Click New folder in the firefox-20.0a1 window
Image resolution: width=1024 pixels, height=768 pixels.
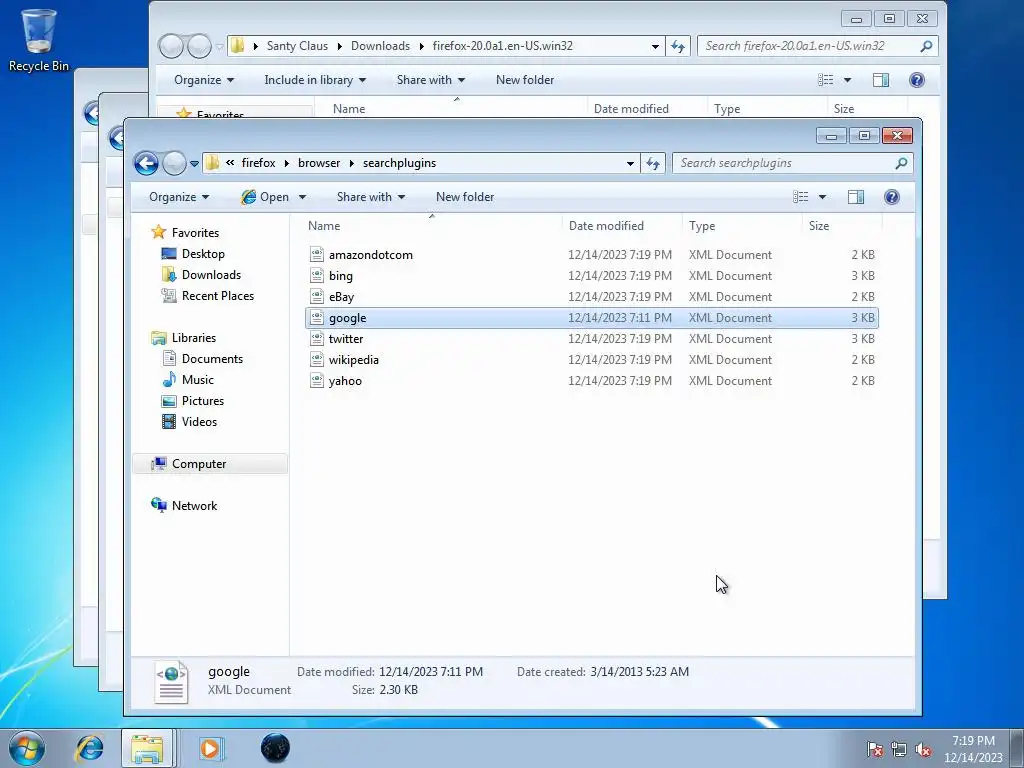[x=525, y=80]
